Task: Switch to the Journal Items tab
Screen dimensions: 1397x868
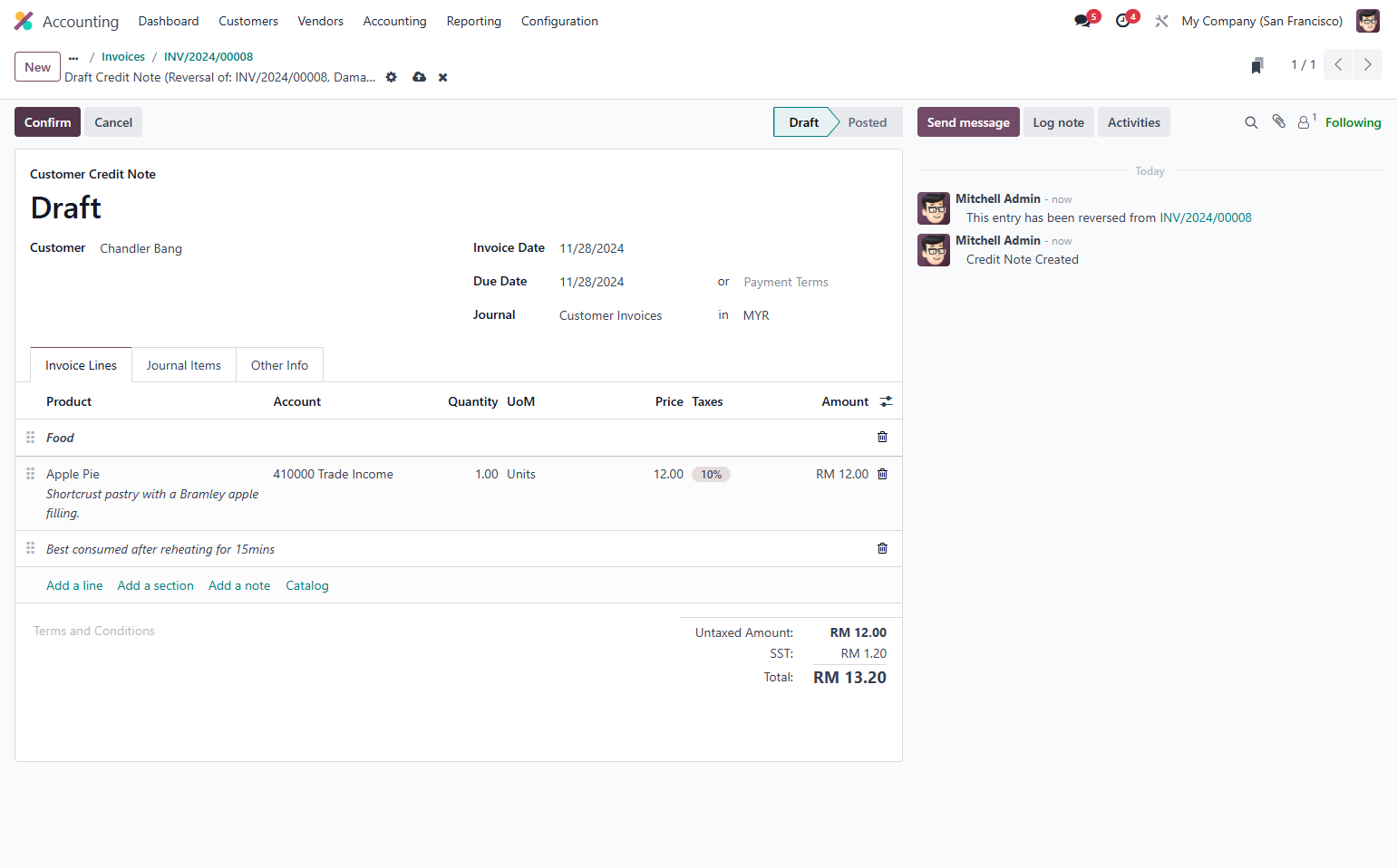Action: 184,365
